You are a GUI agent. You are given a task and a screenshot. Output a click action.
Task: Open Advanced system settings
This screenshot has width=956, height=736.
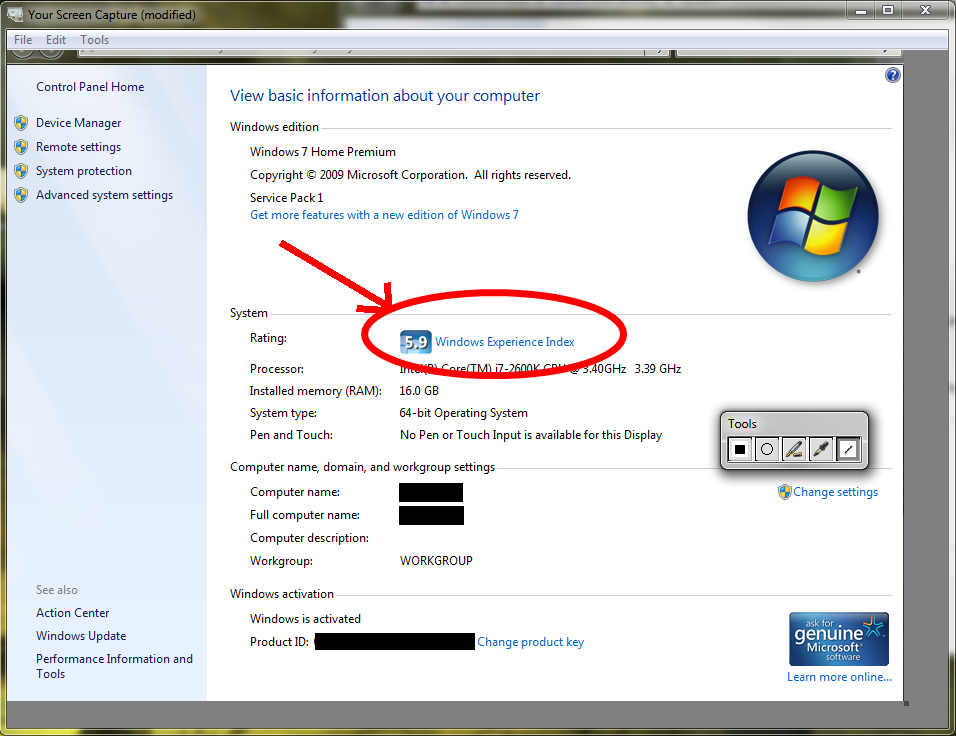click(104, 195)
